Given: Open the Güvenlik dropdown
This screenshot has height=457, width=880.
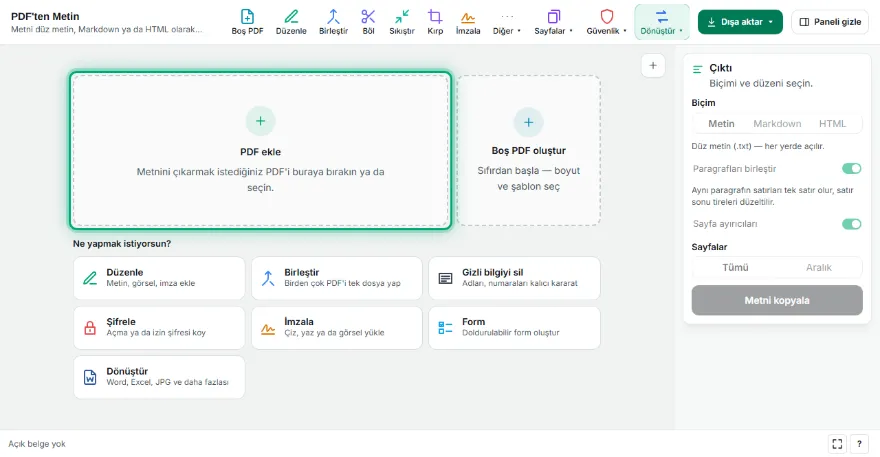Looking at the screenshot, I should (x=606, y=22).
